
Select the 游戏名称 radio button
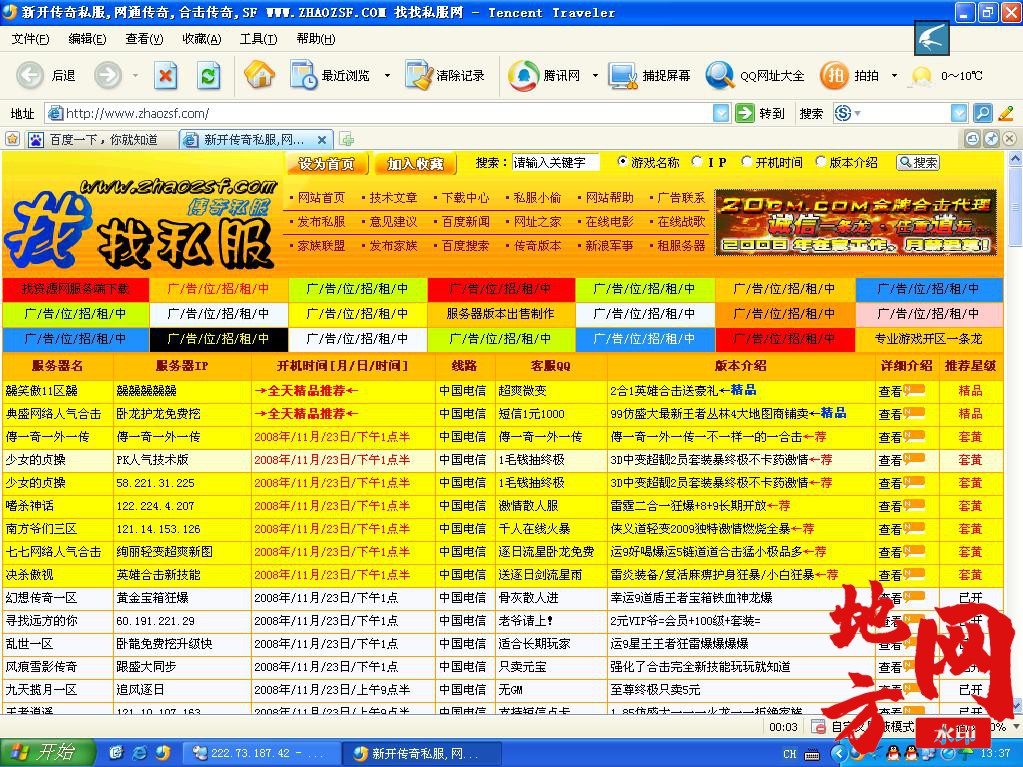(x=622, y=162)
